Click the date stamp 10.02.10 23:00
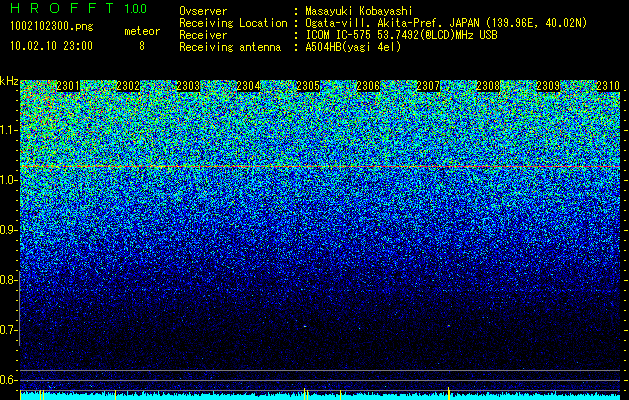629x400 pixels. 51,46
